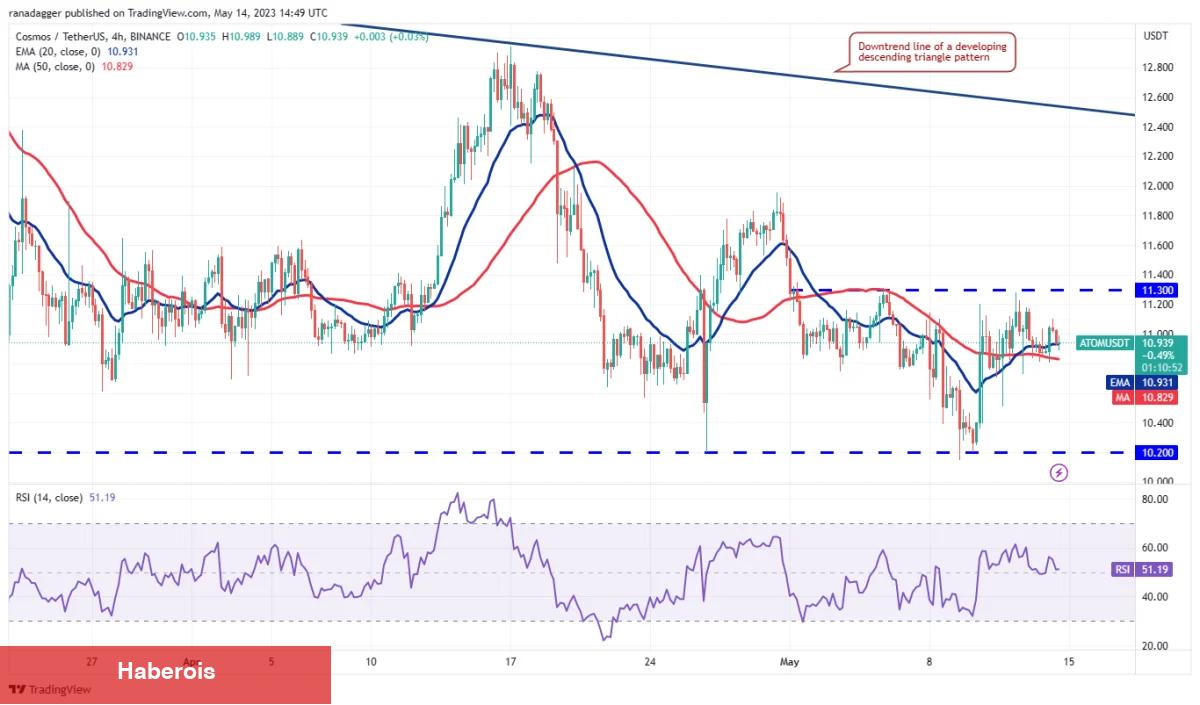The height and width of the screenshot is (705, 1200).
Task: Click the downtrend line annotation text box
Action: click(x=932, y=52)
